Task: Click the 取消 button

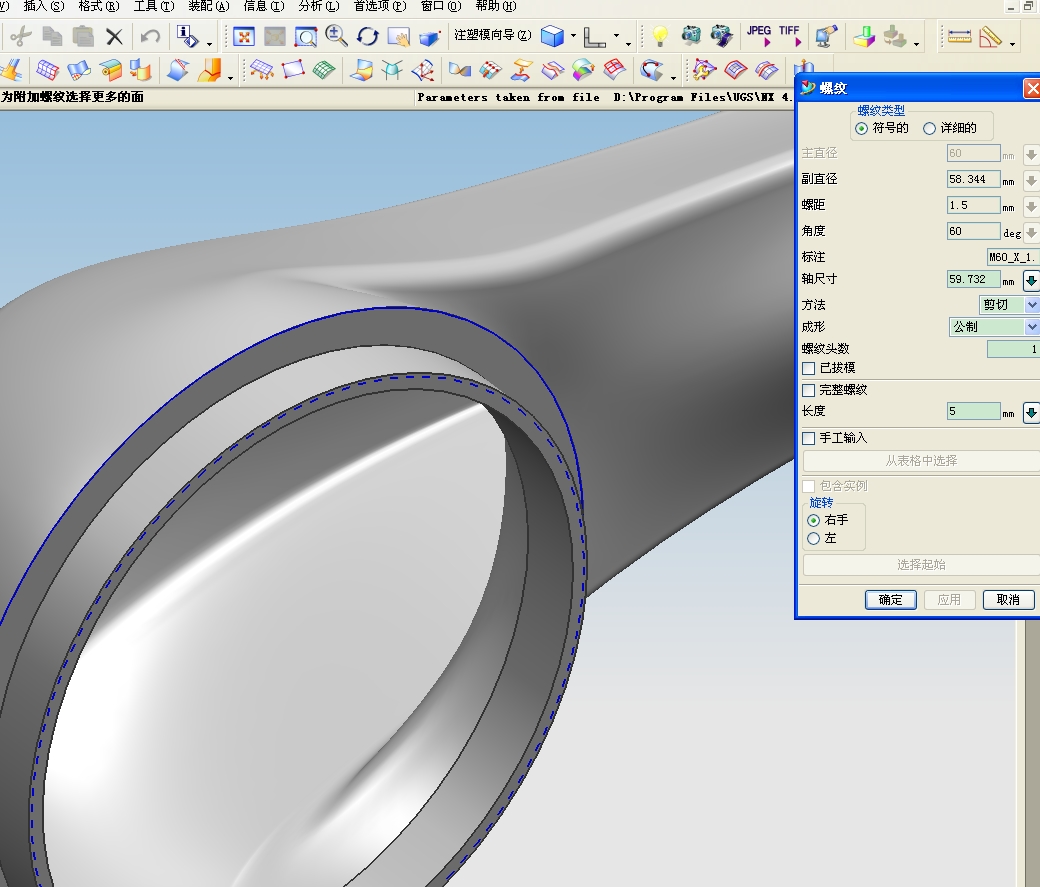Action: click(1008, 600)
